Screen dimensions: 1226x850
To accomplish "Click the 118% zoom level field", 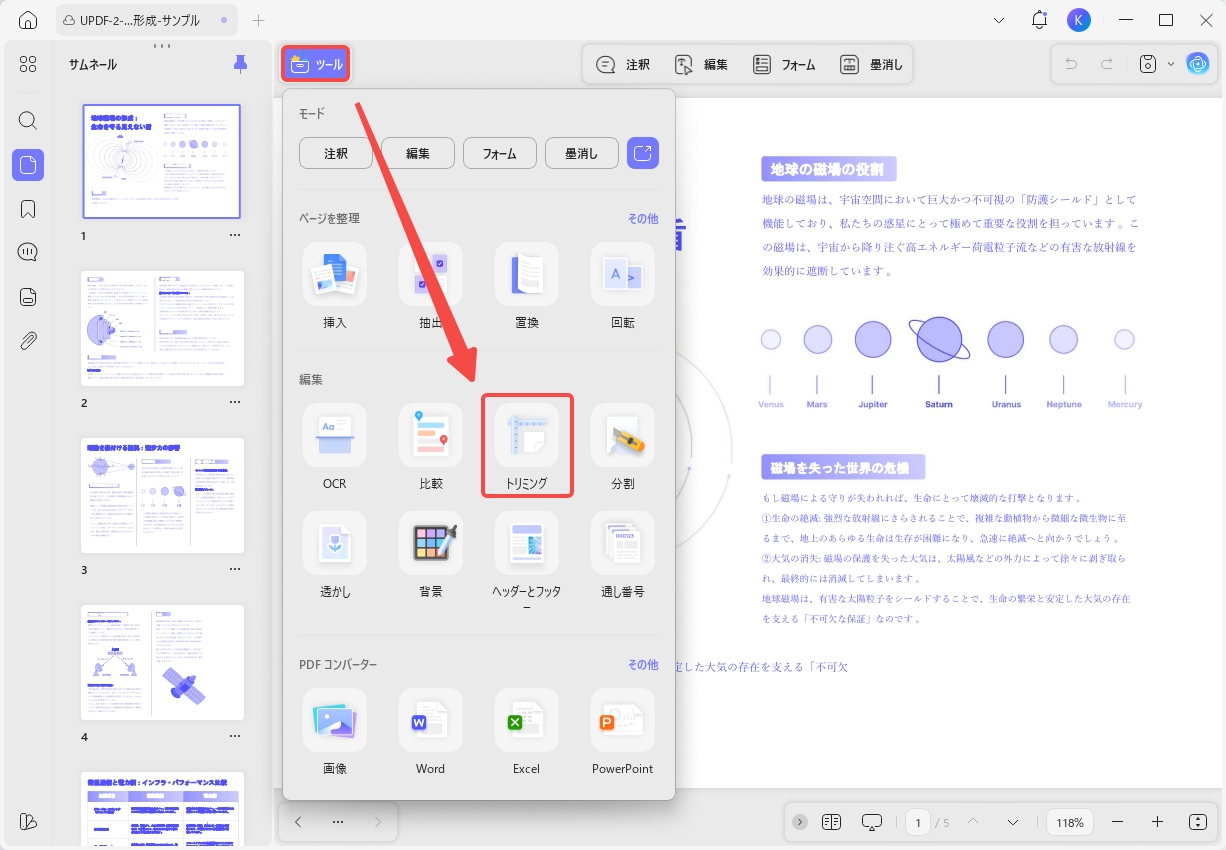I will click(x=1070, y=822).
